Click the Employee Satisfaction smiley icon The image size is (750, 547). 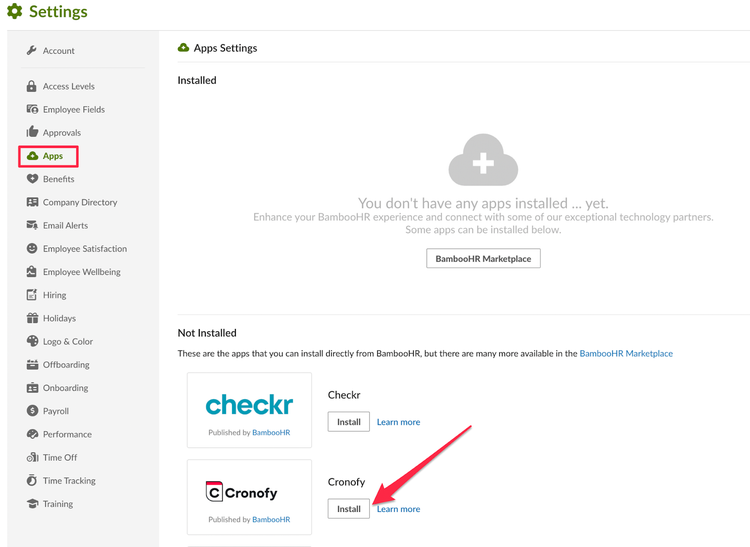tap(32, 248)
